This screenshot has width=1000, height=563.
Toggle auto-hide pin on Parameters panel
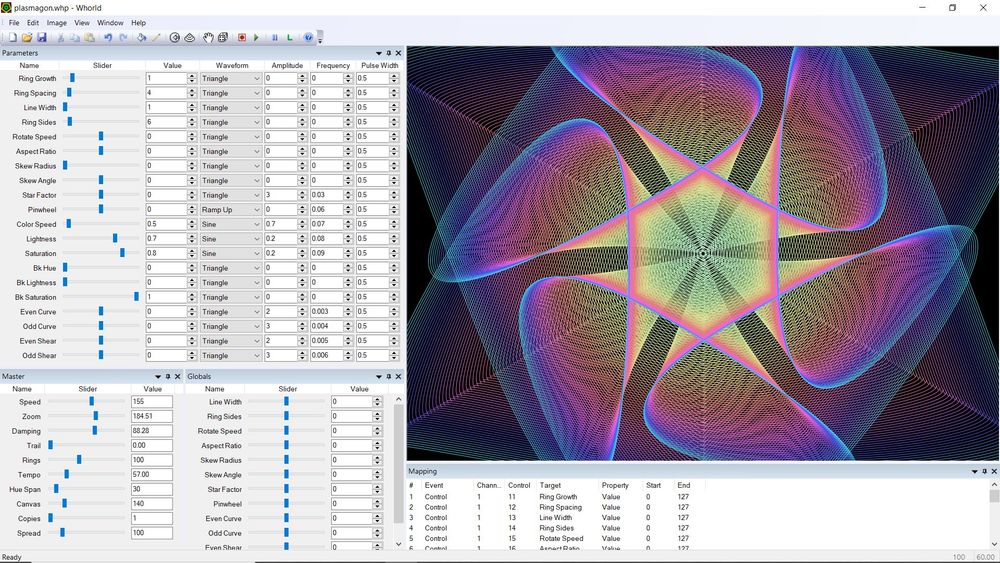pyautogui.click(x=389, y=53)
